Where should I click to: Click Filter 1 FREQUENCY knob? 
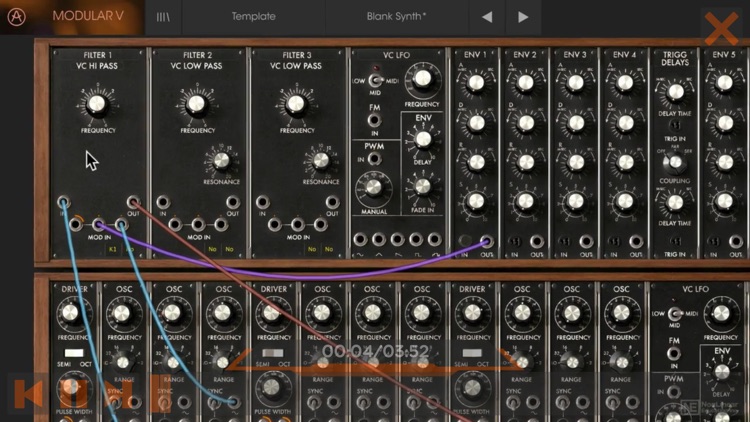pos(97,104)
